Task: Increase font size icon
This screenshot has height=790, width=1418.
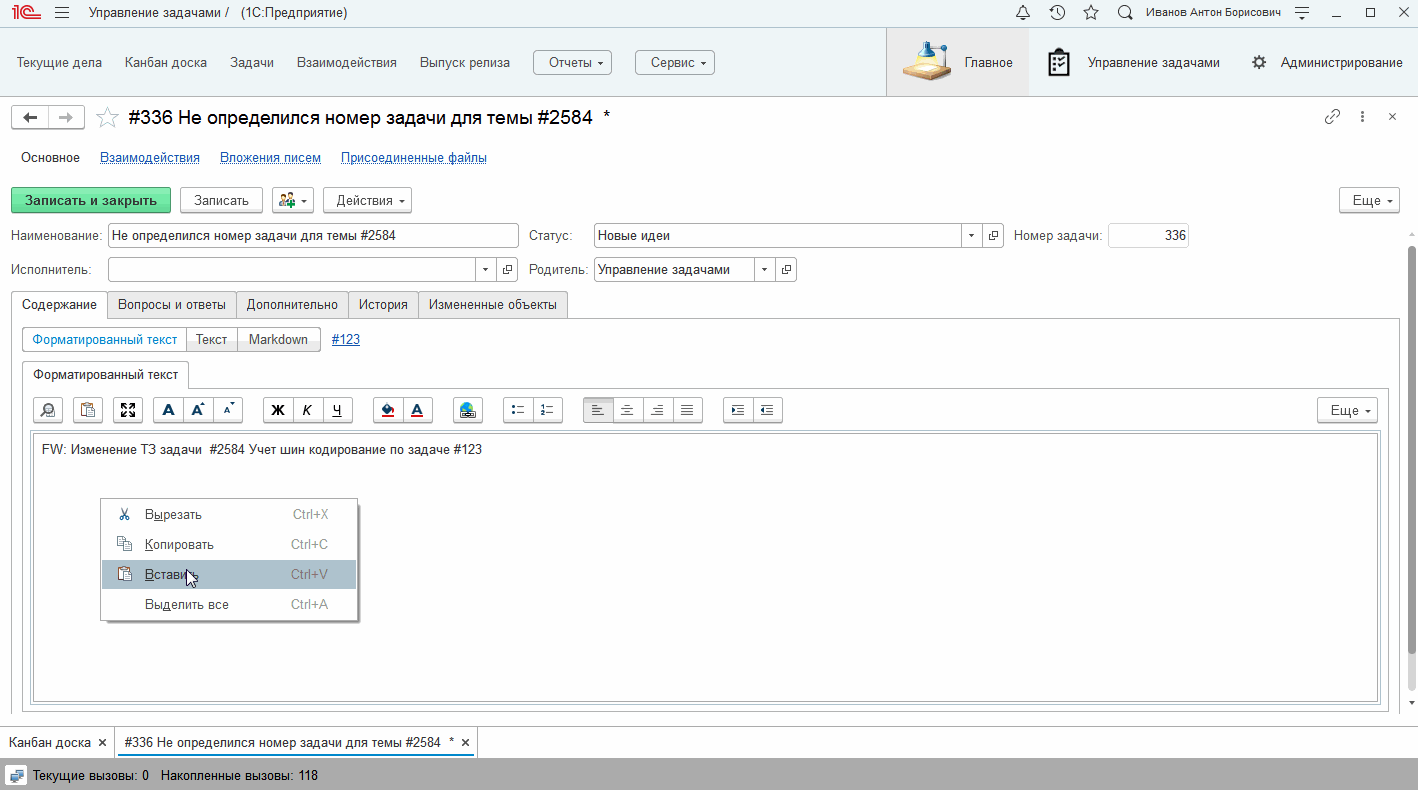Action: tap(198, 410)
